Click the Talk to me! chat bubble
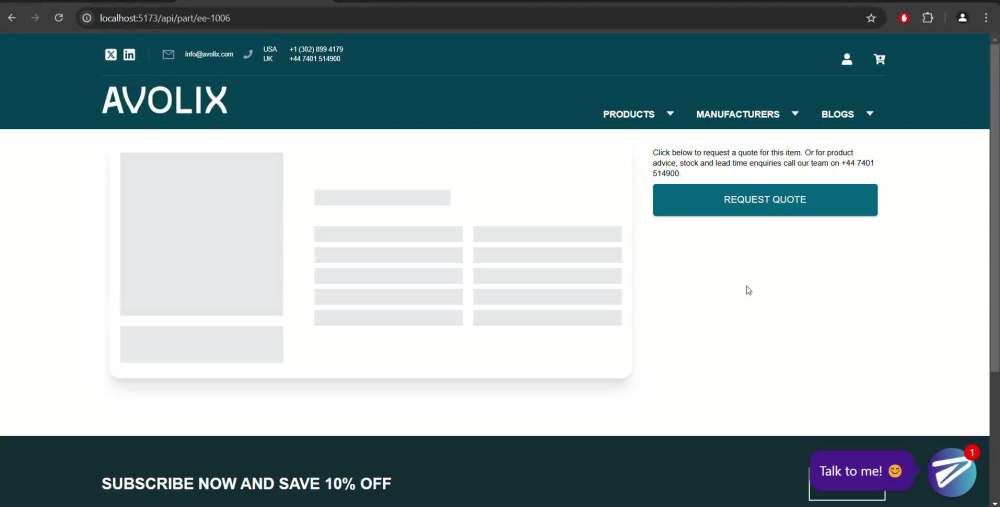Viewport: 1000px width, 507px height. [x=860, y=471]
